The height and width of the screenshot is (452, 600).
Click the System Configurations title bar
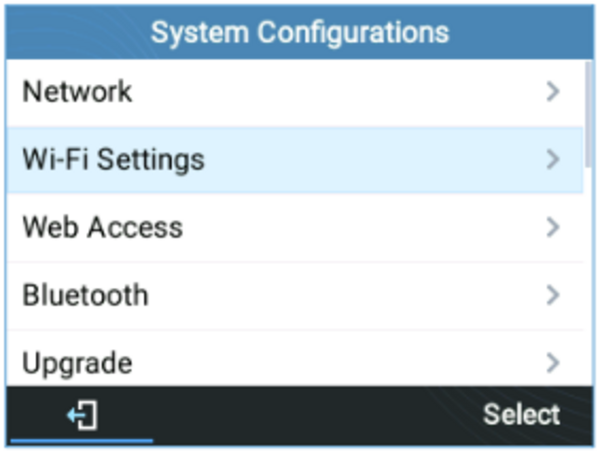[300, 32]
